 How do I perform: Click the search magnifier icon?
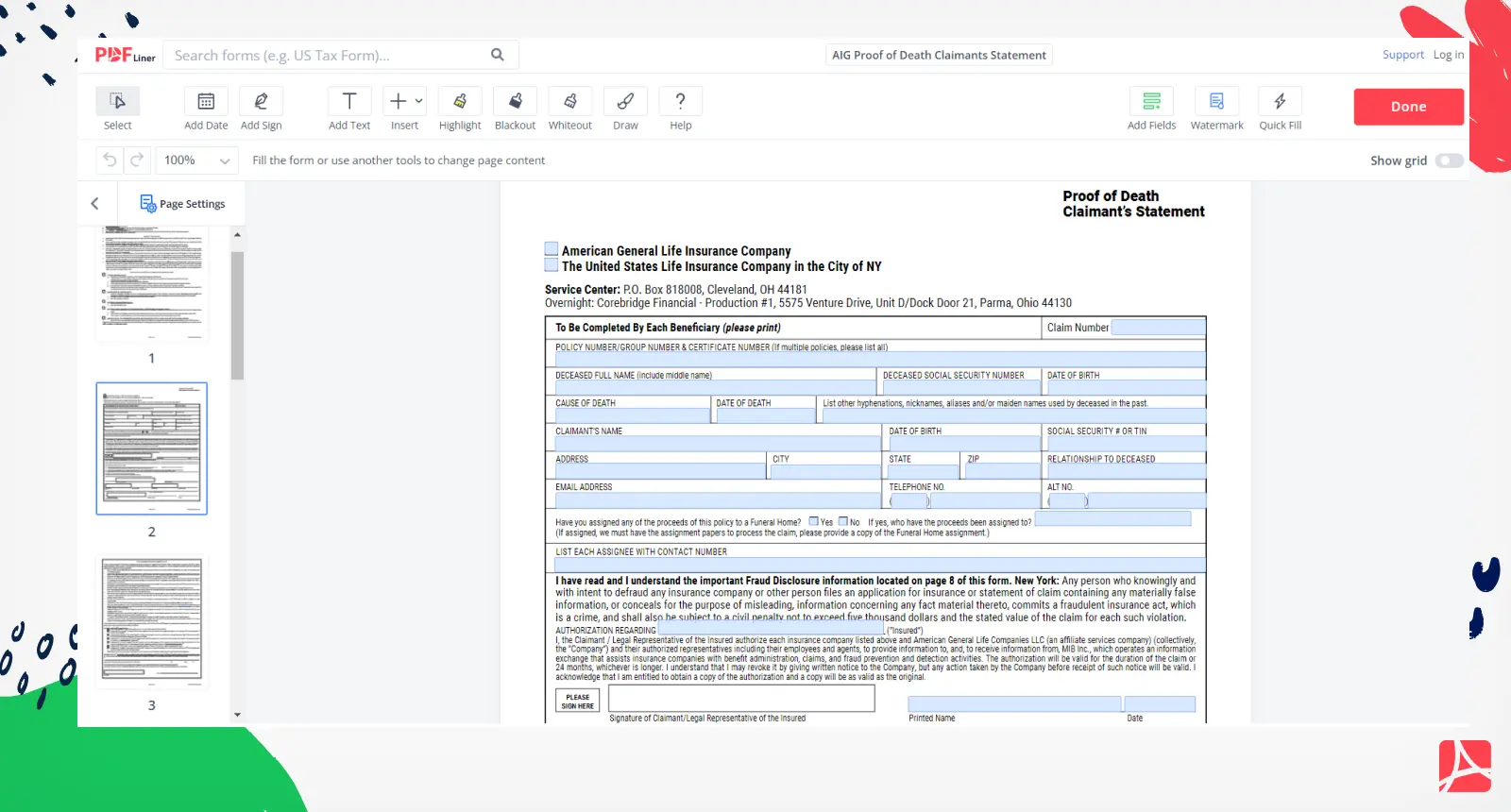(498, 55)
